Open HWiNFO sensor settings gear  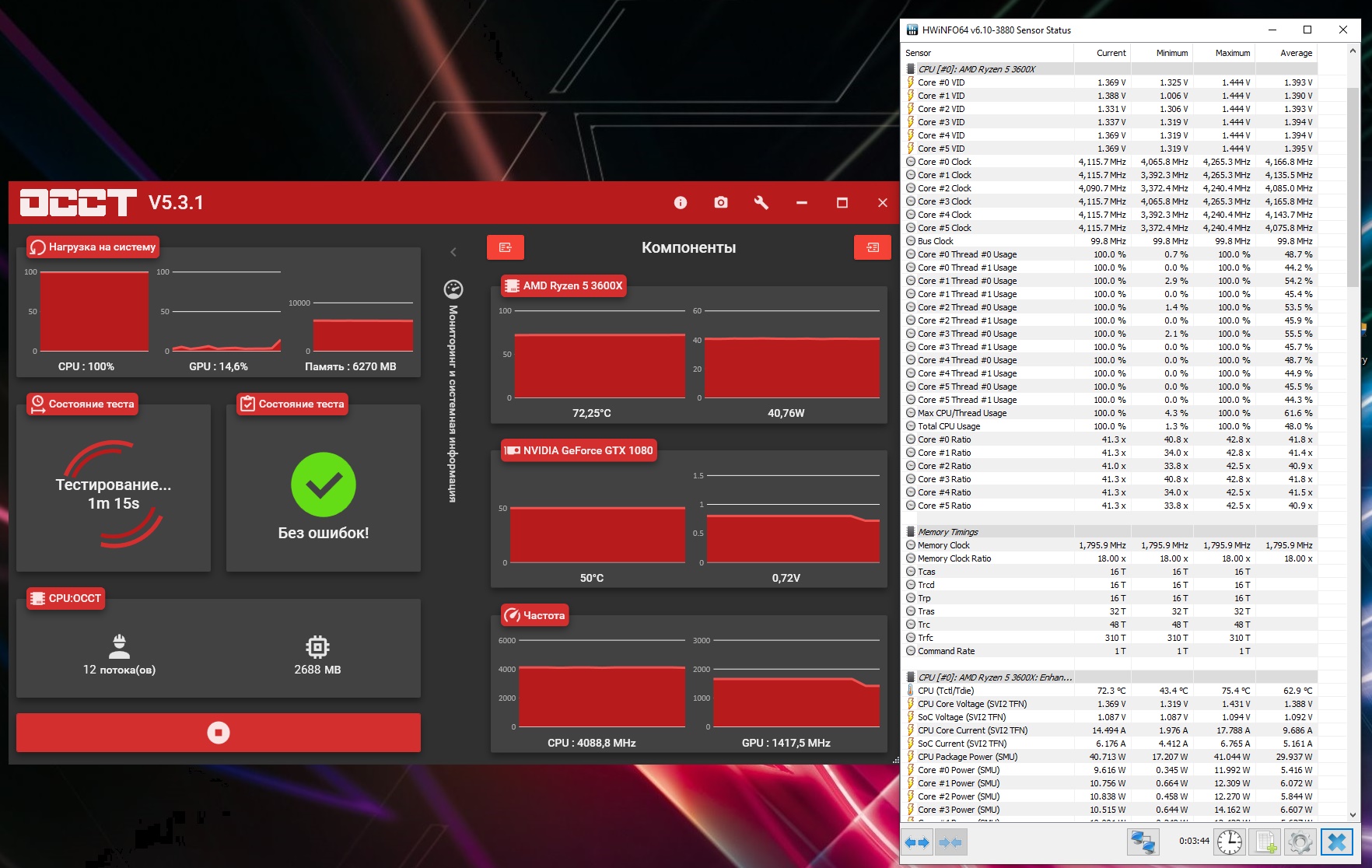[1300, 842]
